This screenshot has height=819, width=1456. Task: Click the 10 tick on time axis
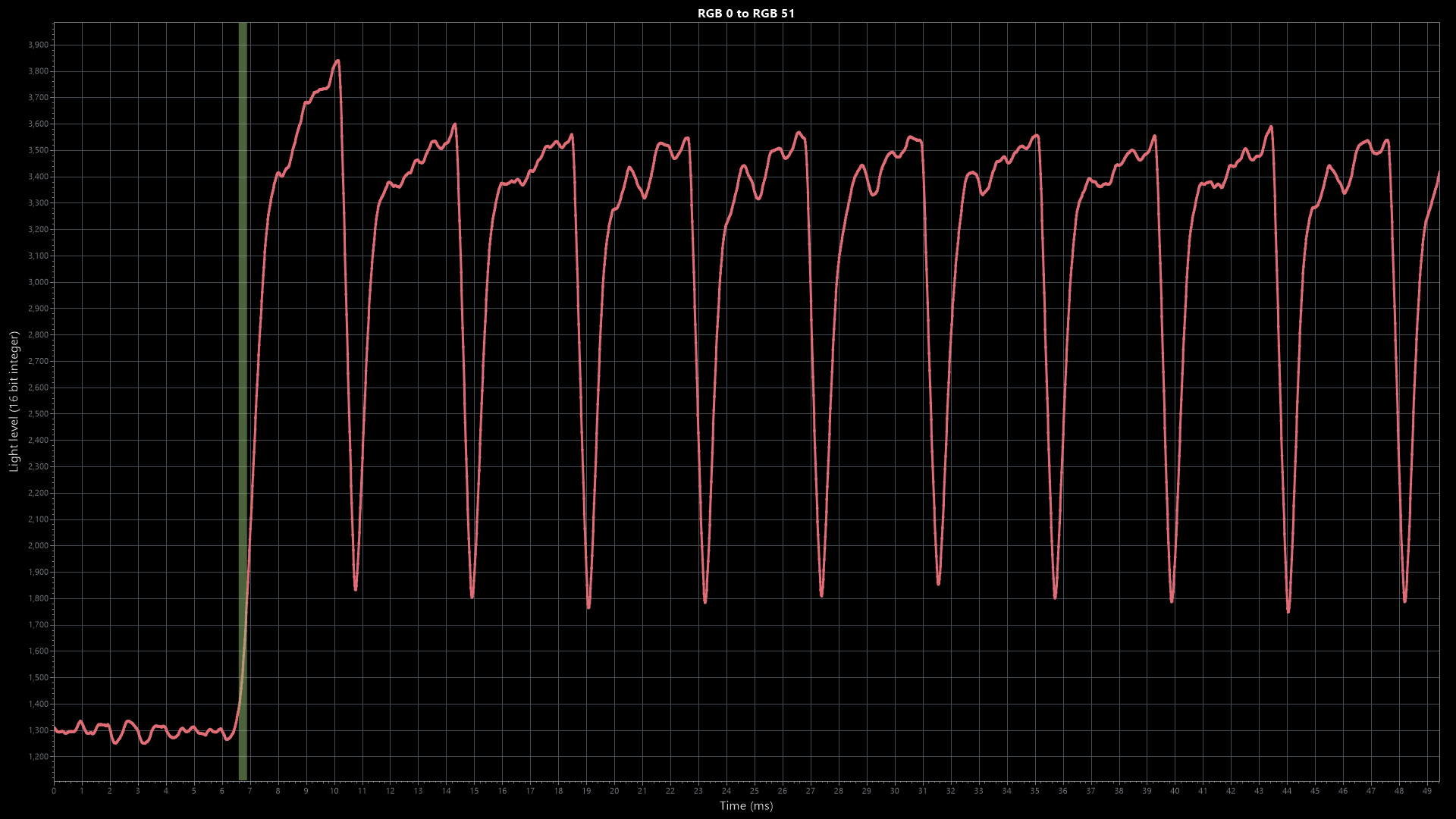(x=334, y=791)
